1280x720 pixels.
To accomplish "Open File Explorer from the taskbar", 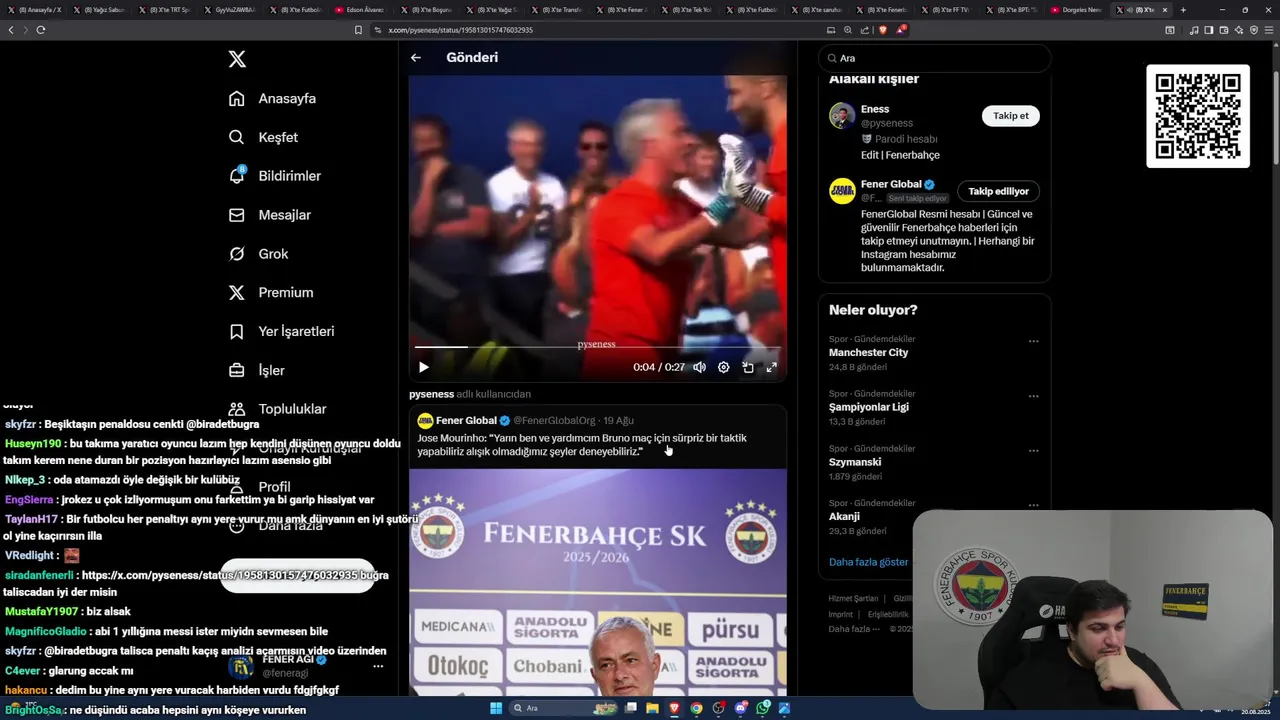I will tap(653, 708).
